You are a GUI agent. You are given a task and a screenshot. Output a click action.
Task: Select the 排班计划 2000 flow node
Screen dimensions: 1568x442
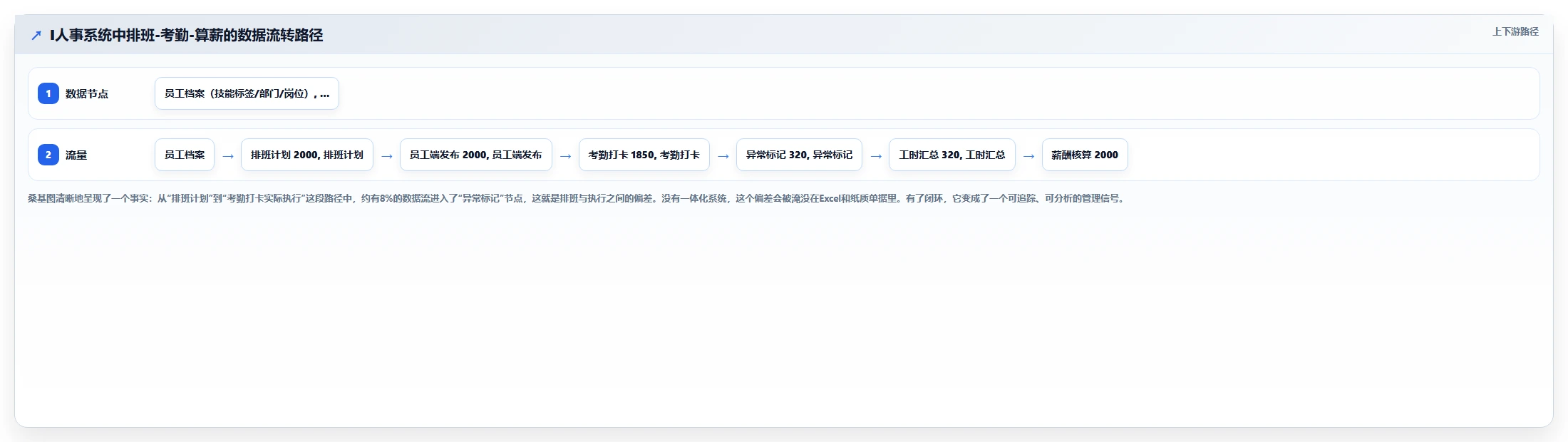(x=307, y=155)
